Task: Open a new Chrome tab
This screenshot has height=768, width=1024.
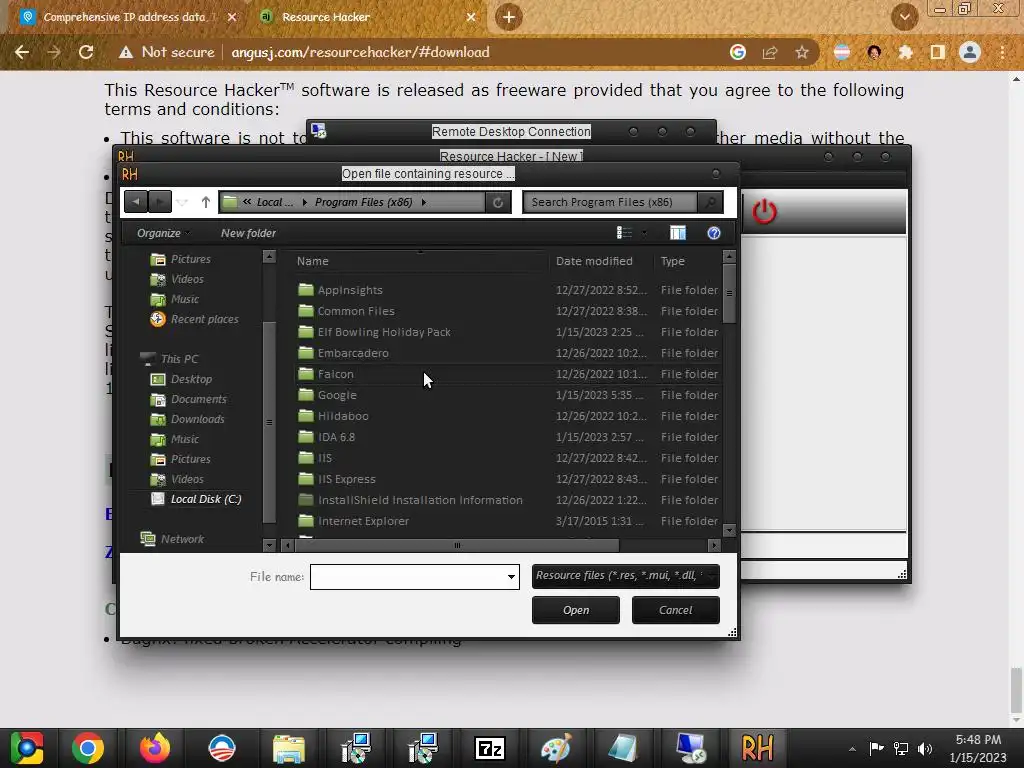Action: point(509,17)
